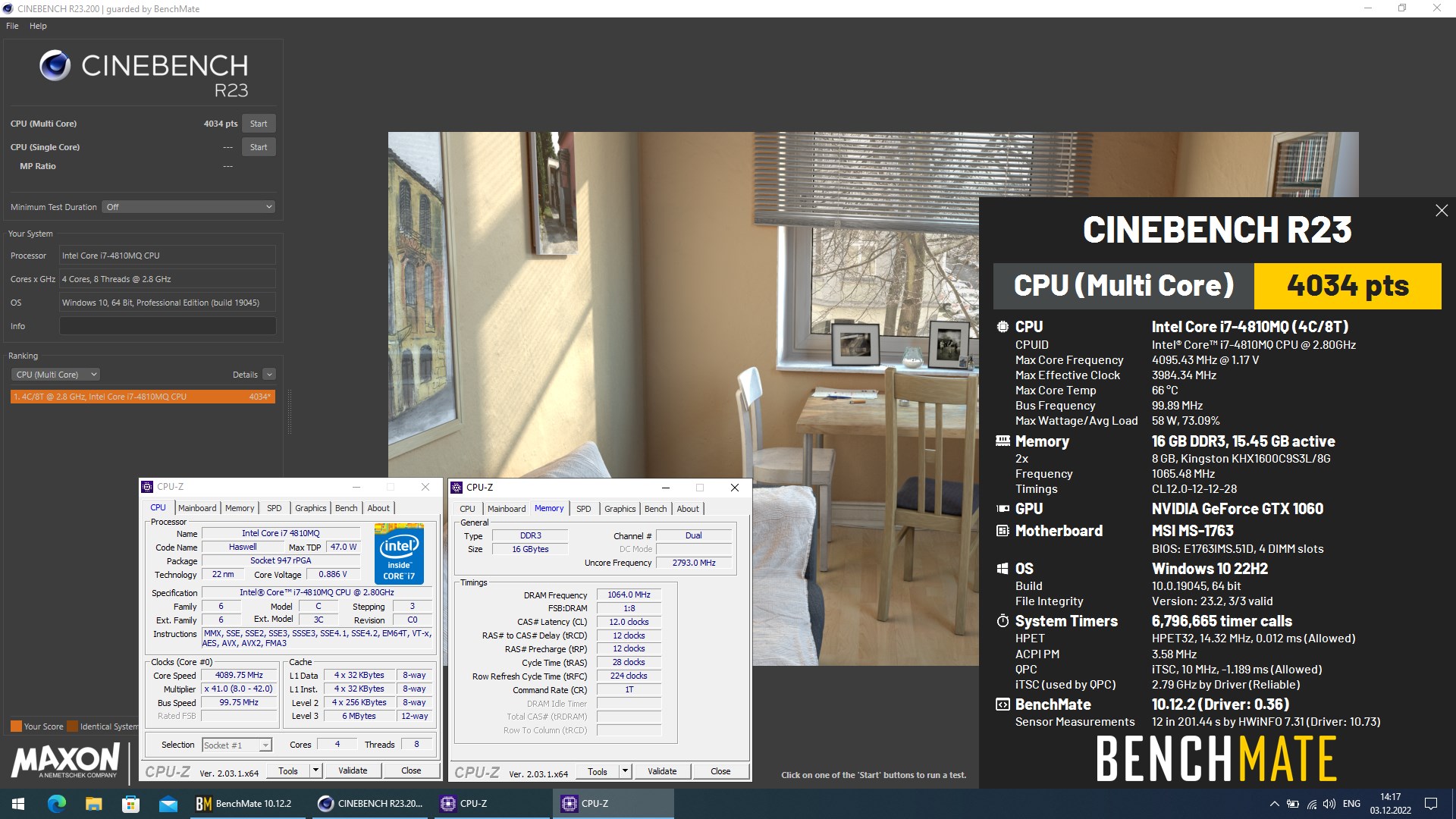The height and width of the screenshot is (819, 1456).
Task: Open the notification center icon
Action: (1431, 804)
